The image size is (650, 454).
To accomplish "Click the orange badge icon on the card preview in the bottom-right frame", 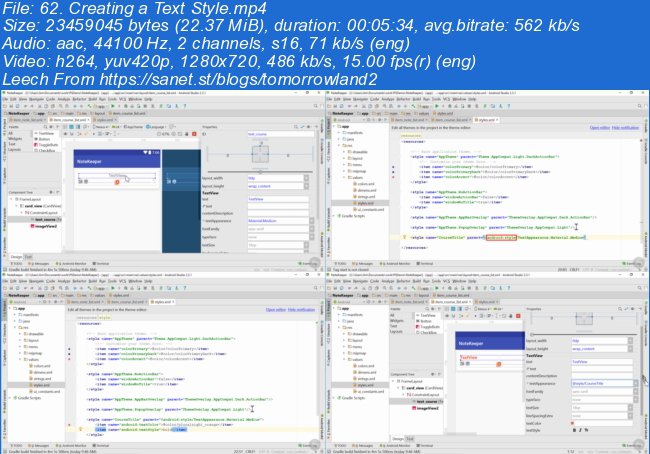I will tap(499, 364).
